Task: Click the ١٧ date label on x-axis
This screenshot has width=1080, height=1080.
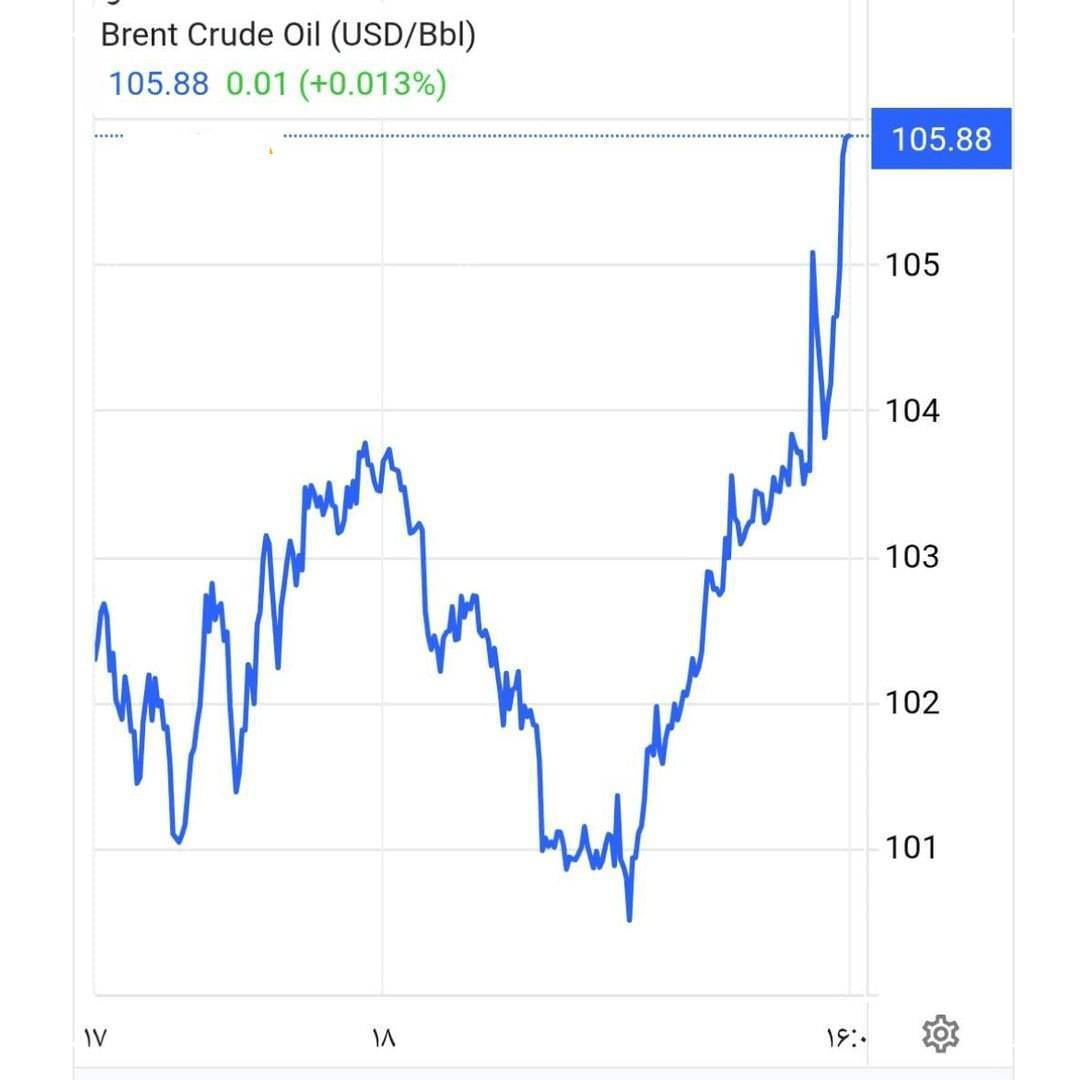Action: (95, 1038)
